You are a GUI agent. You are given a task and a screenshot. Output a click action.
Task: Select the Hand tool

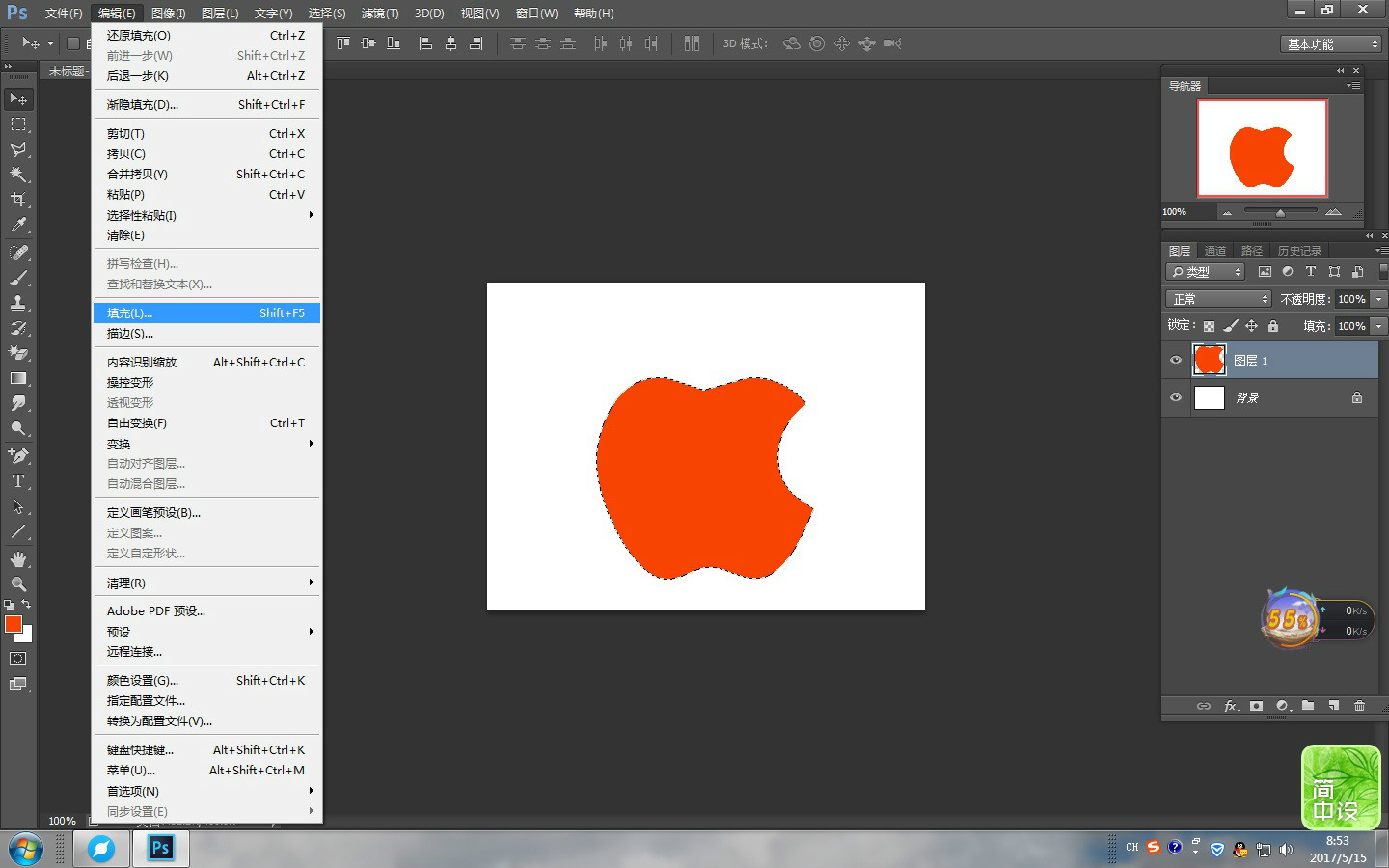coord(18,559)
